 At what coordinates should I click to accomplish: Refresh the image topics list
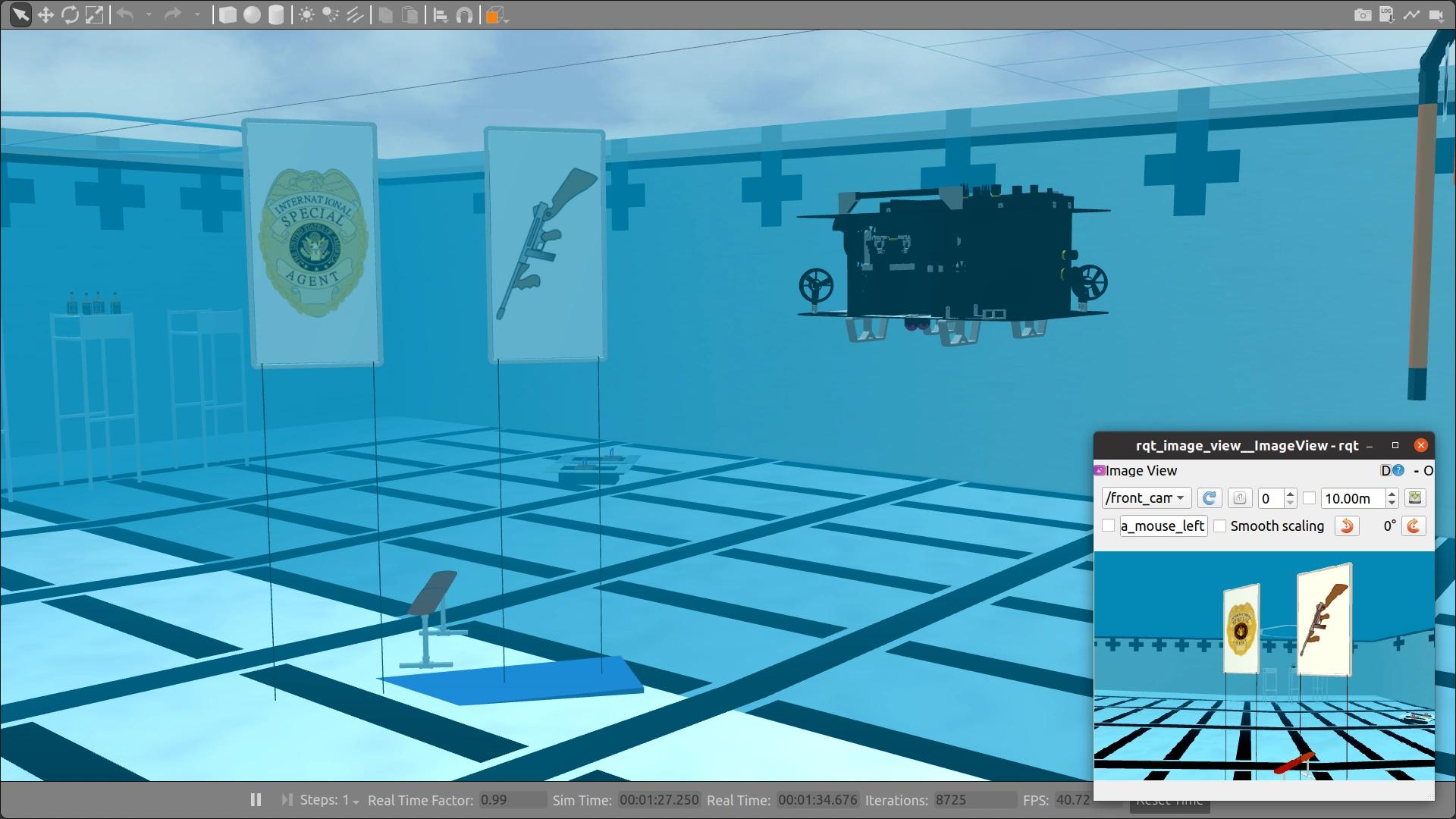coord(1210,498)
